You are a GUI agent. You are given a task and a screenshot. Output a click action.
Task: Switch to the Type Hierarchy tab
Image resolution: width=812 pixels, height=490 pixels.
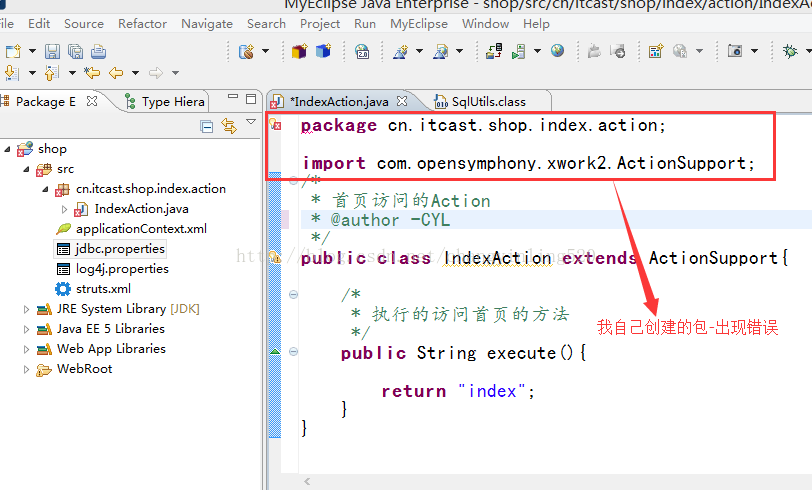point(166,102)
